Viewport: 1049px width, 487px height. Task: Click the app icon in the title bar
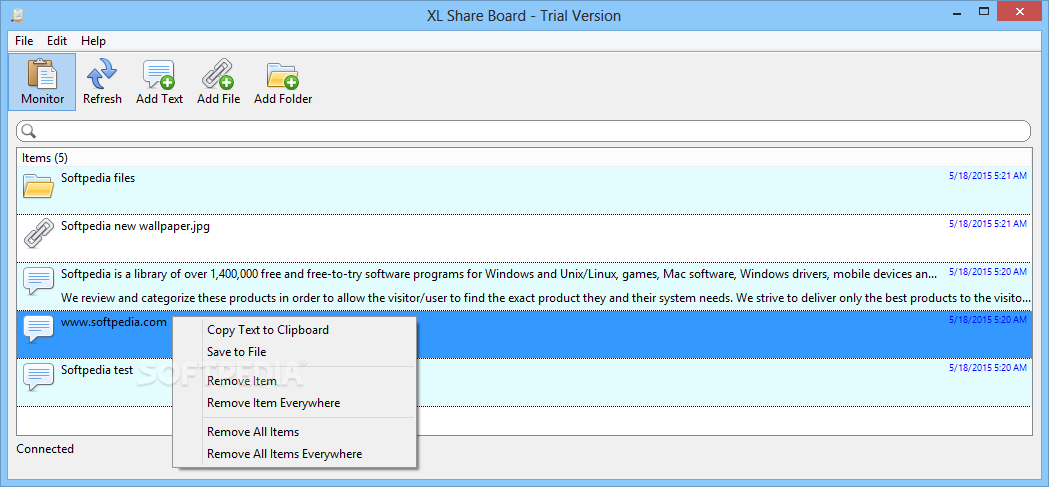pos(18,15)
